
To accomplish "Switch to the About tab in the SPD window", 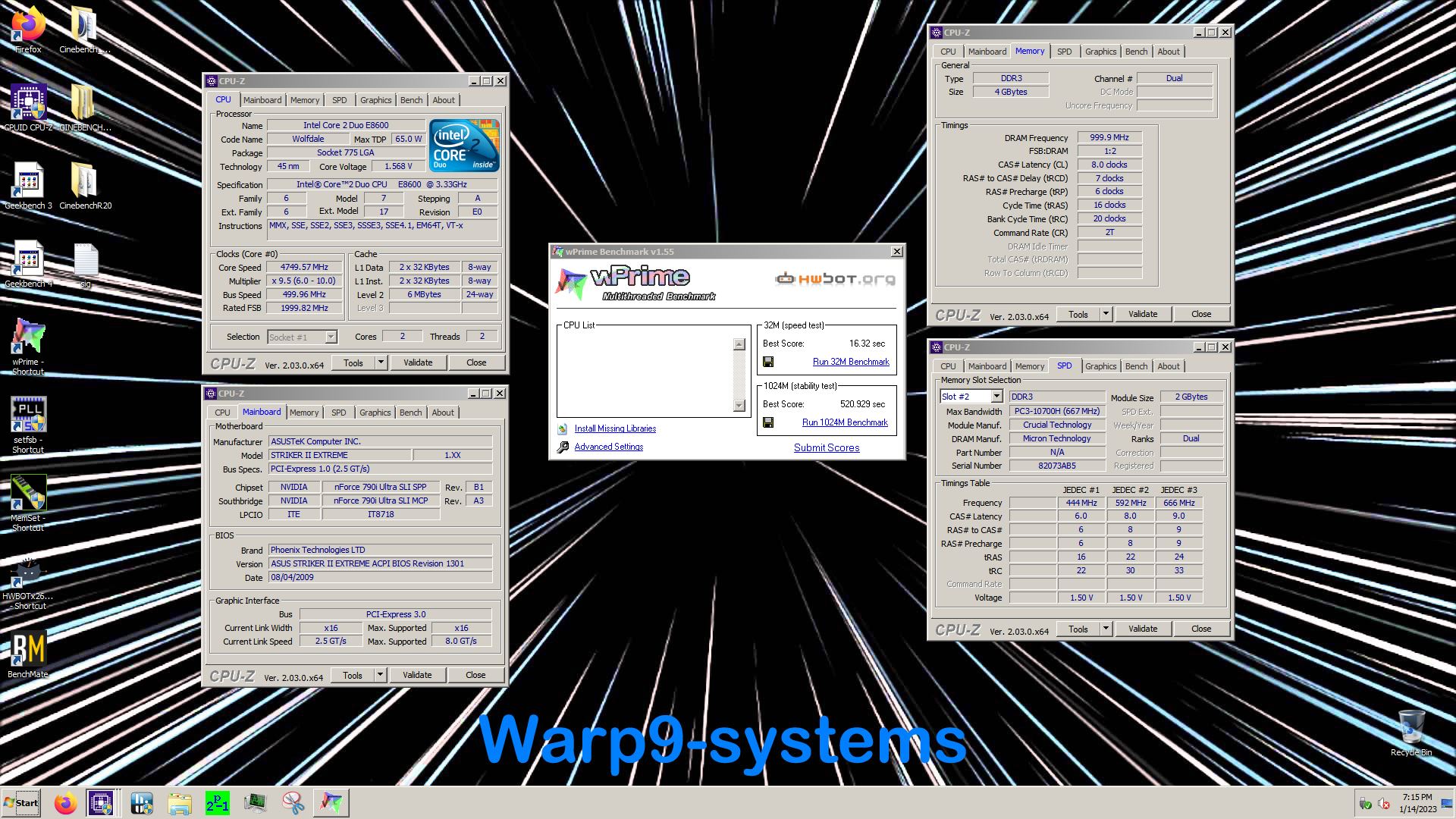I will 1169,366.
